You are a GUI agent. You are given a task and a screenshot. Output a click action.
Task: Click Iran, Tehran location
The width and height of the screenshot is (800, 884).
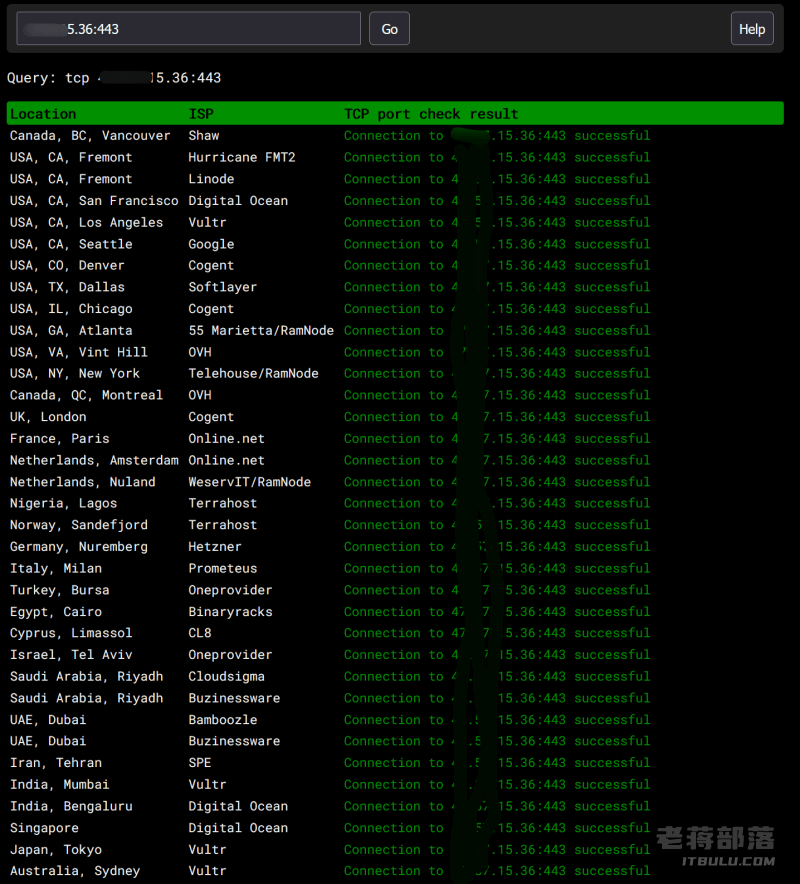[56, 763]
